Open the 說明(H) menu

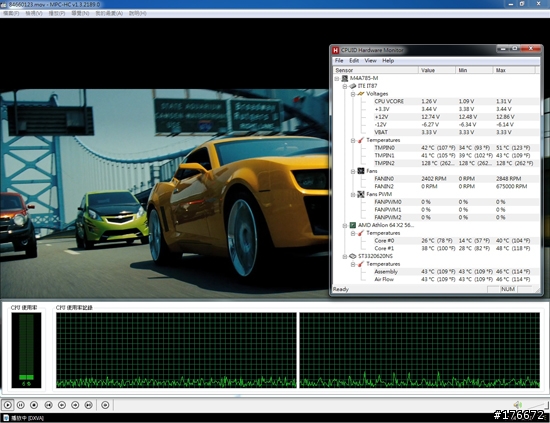click(138, 13)
